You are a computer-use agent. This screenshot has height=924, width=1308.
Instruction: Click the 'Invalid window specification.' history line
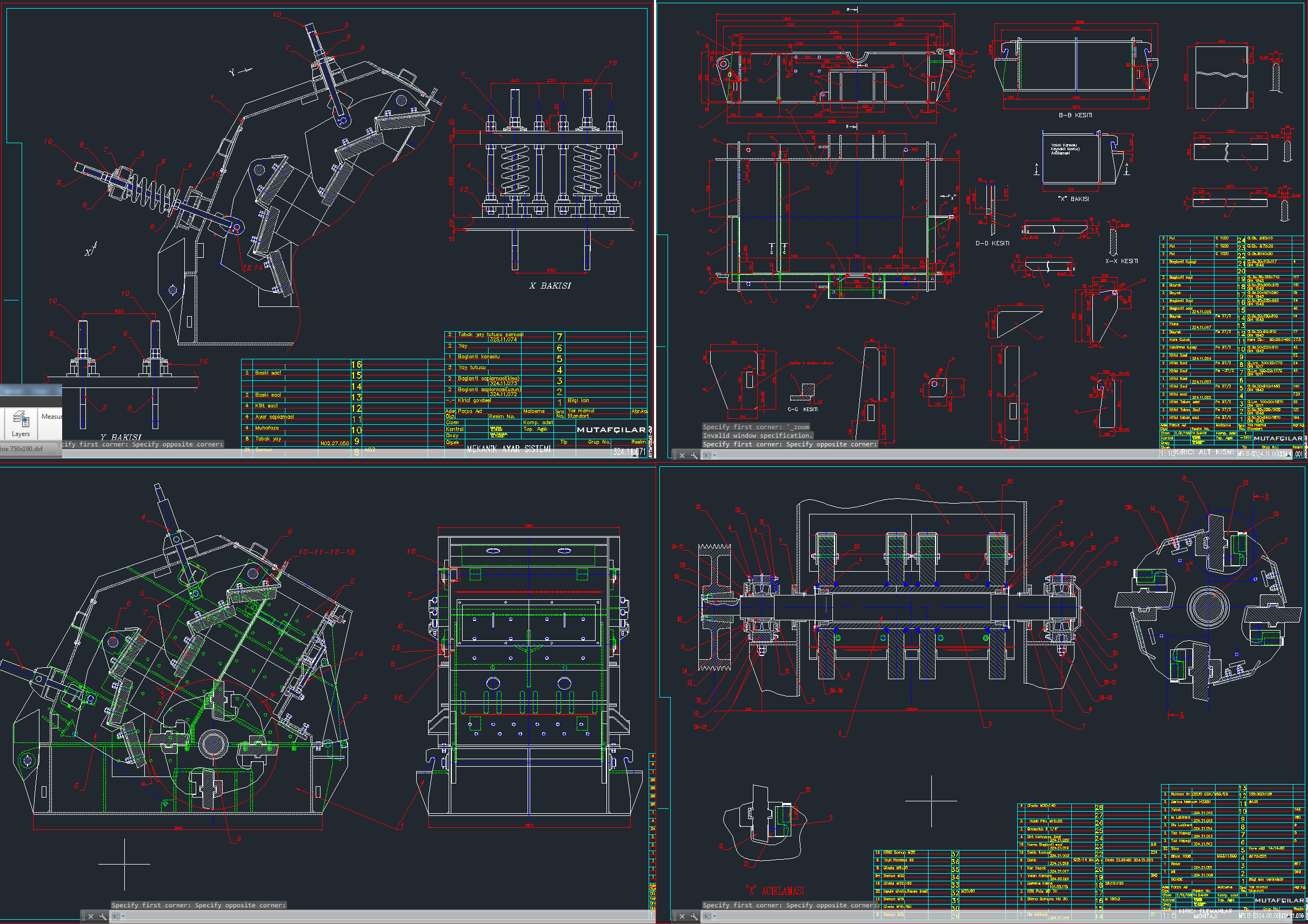[x=758, y=435]
